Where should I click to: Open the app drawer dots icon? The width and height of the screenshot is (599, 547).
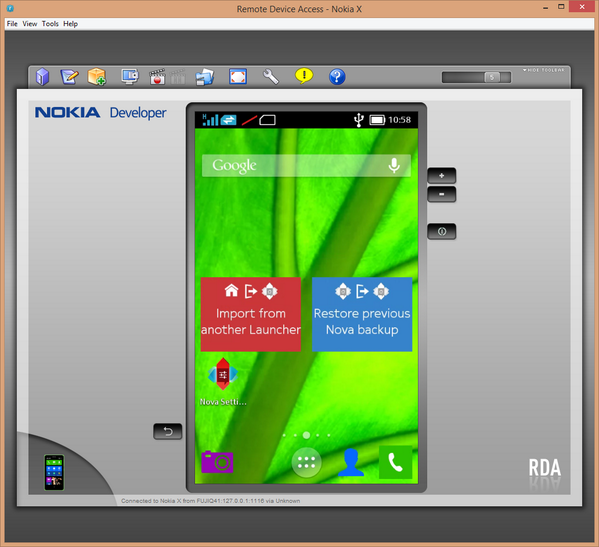pos(306,463)
